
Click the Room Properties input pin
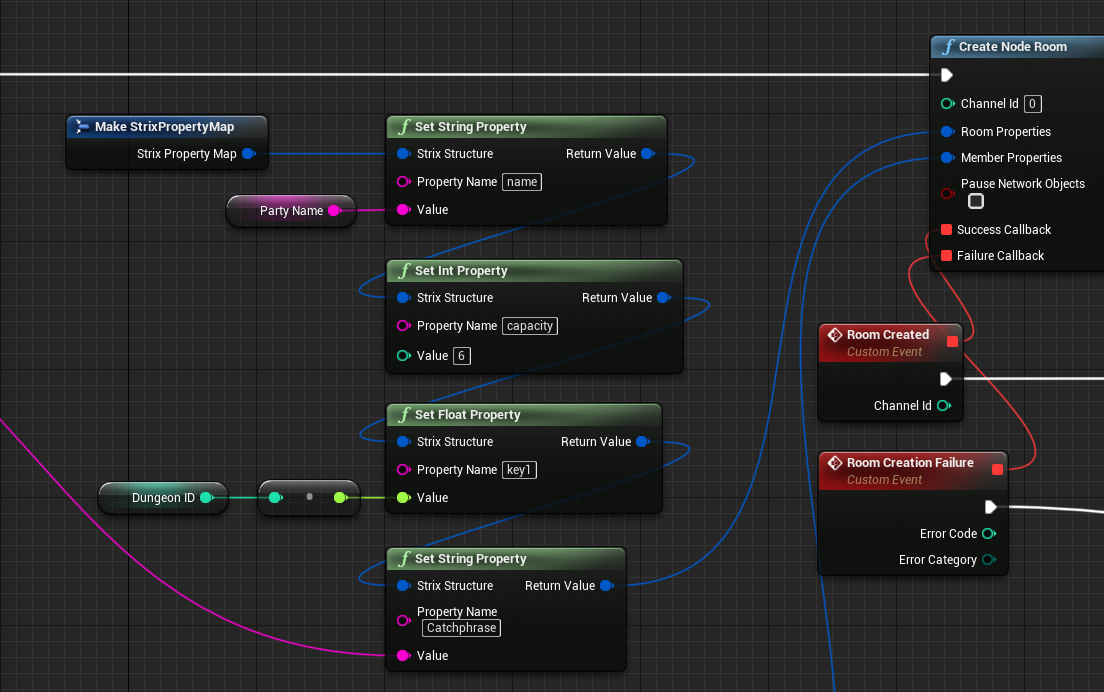coord(948,132)
